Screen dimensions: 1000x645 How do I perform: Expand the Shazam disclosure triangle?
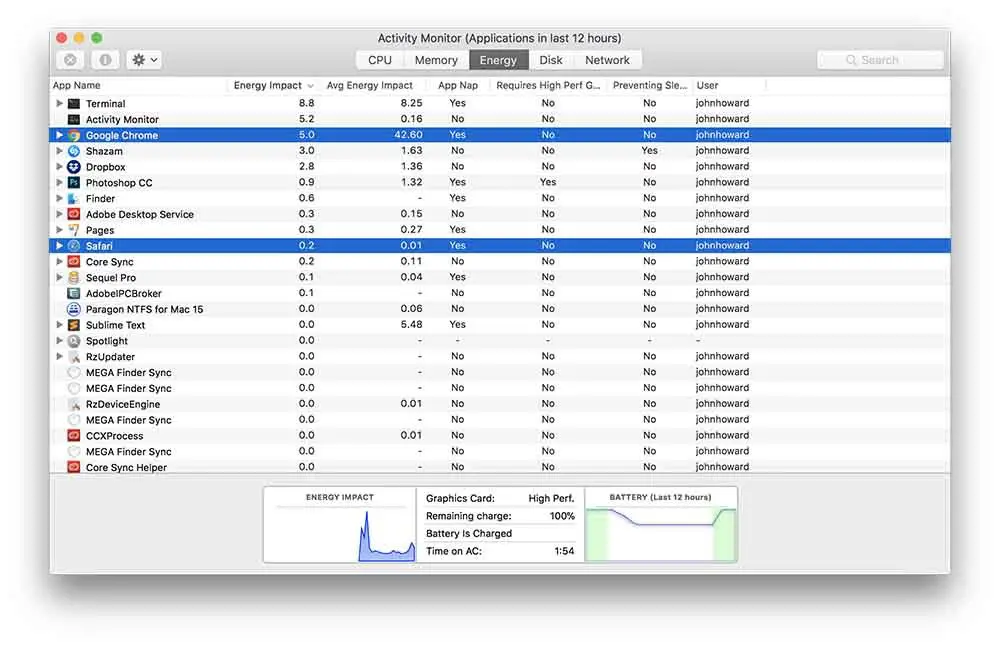59,151
